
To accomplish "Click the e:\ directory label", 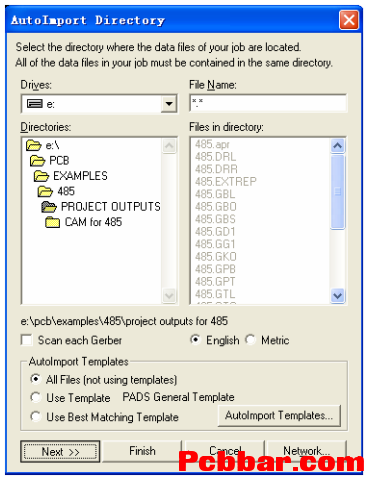I will tap(52, 145).
